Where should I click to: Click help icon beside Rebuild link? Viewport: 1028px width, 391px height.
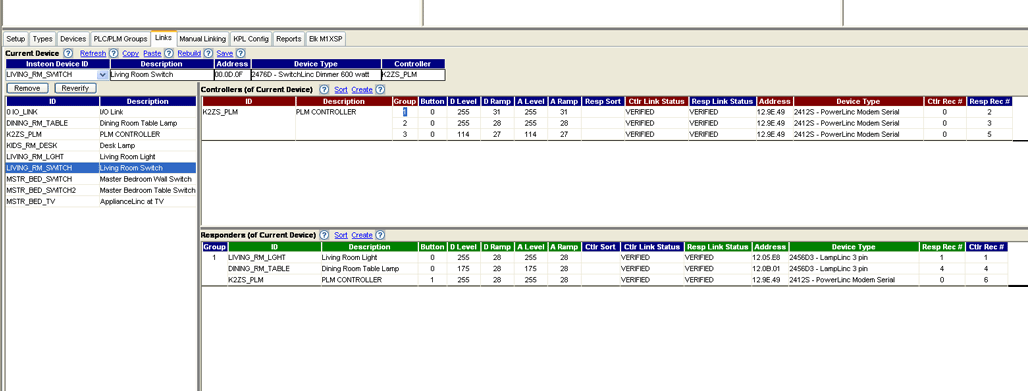(208, 53)
